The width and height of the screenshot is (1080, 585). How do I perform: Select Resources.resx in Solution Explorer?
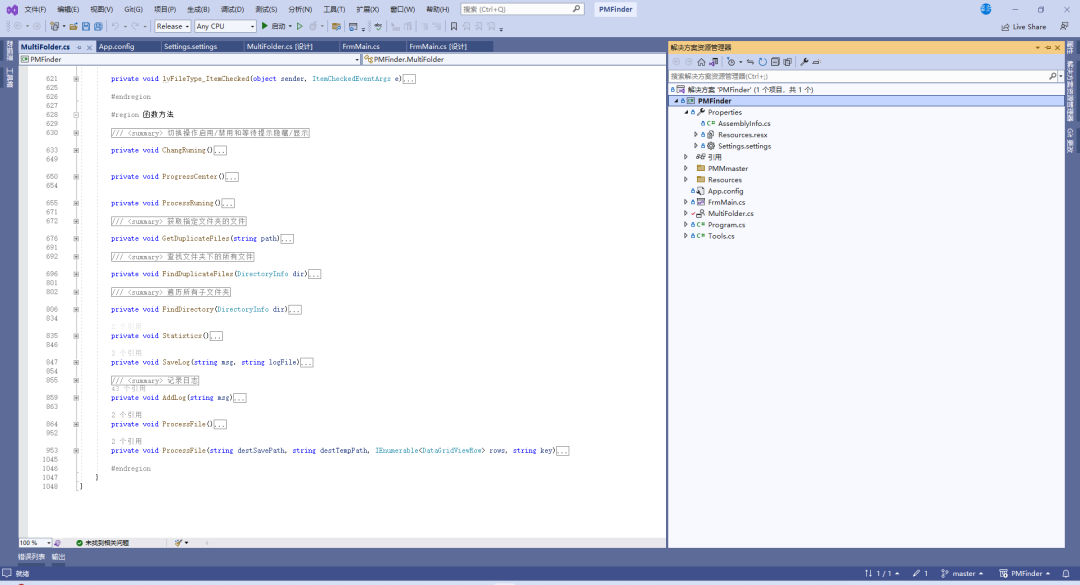click(742, 135)
